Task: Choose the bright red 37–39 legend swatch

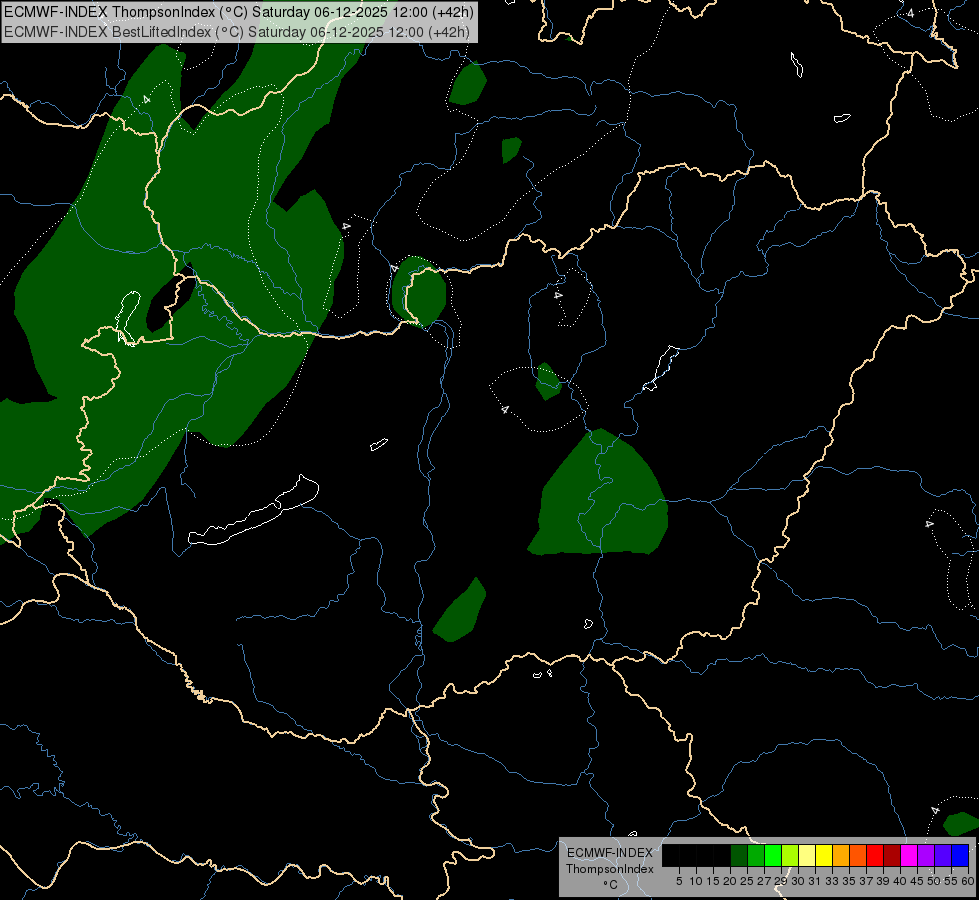Action: pos(875,855)
